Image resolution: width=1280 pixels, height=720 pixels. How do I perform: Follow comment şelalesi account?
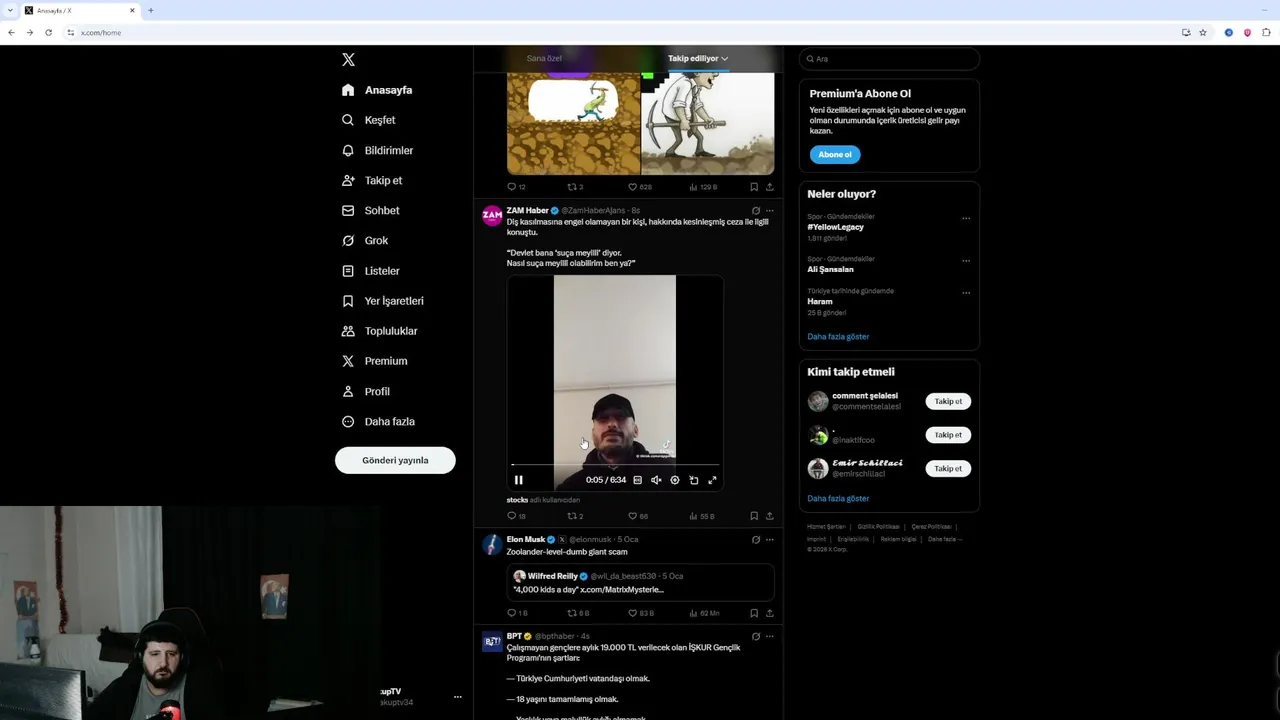point(948,401)
